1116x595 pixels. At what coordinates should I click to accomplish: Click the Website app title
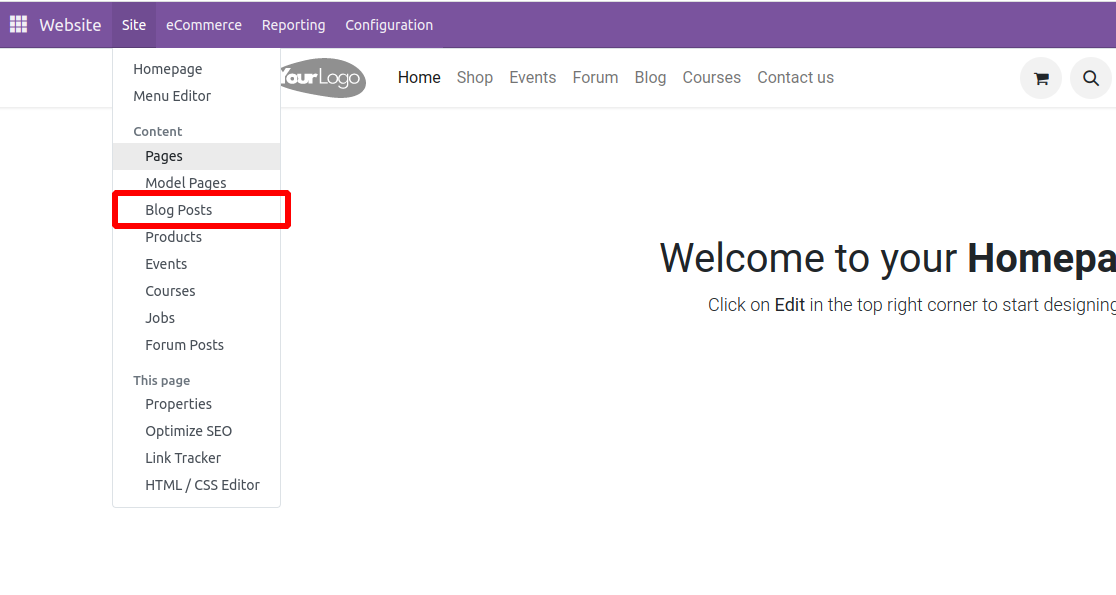70,25
